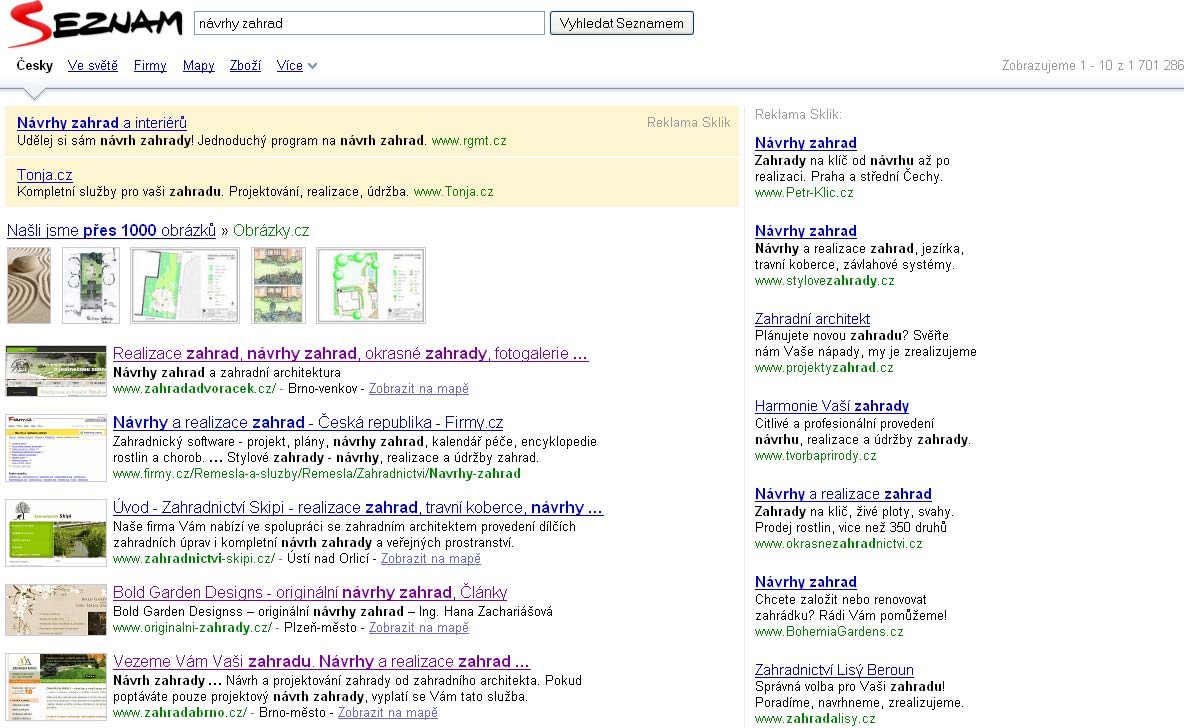
Task: Click the www.okrasnezahradnictvi.cz URL
Action: click(838, 544)
